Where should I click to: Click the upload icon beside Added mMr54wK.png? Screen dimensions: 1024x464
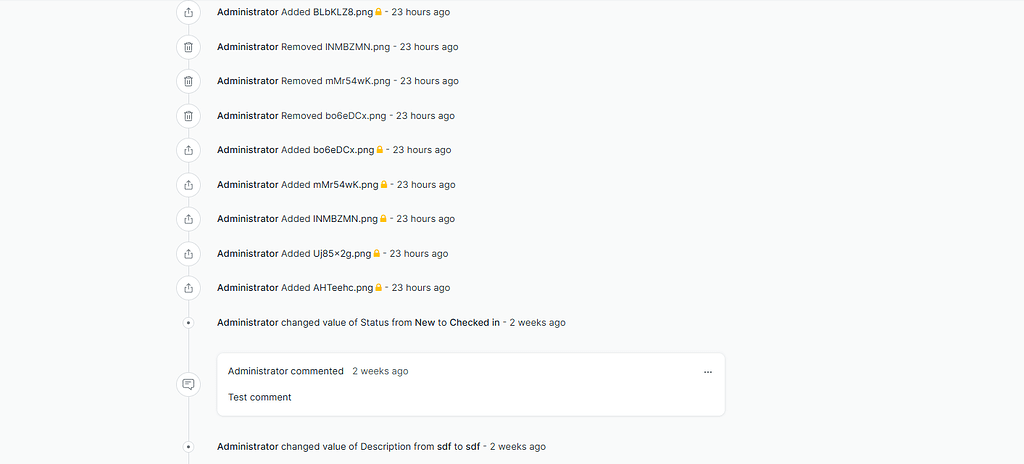click(x=188, y=185)
